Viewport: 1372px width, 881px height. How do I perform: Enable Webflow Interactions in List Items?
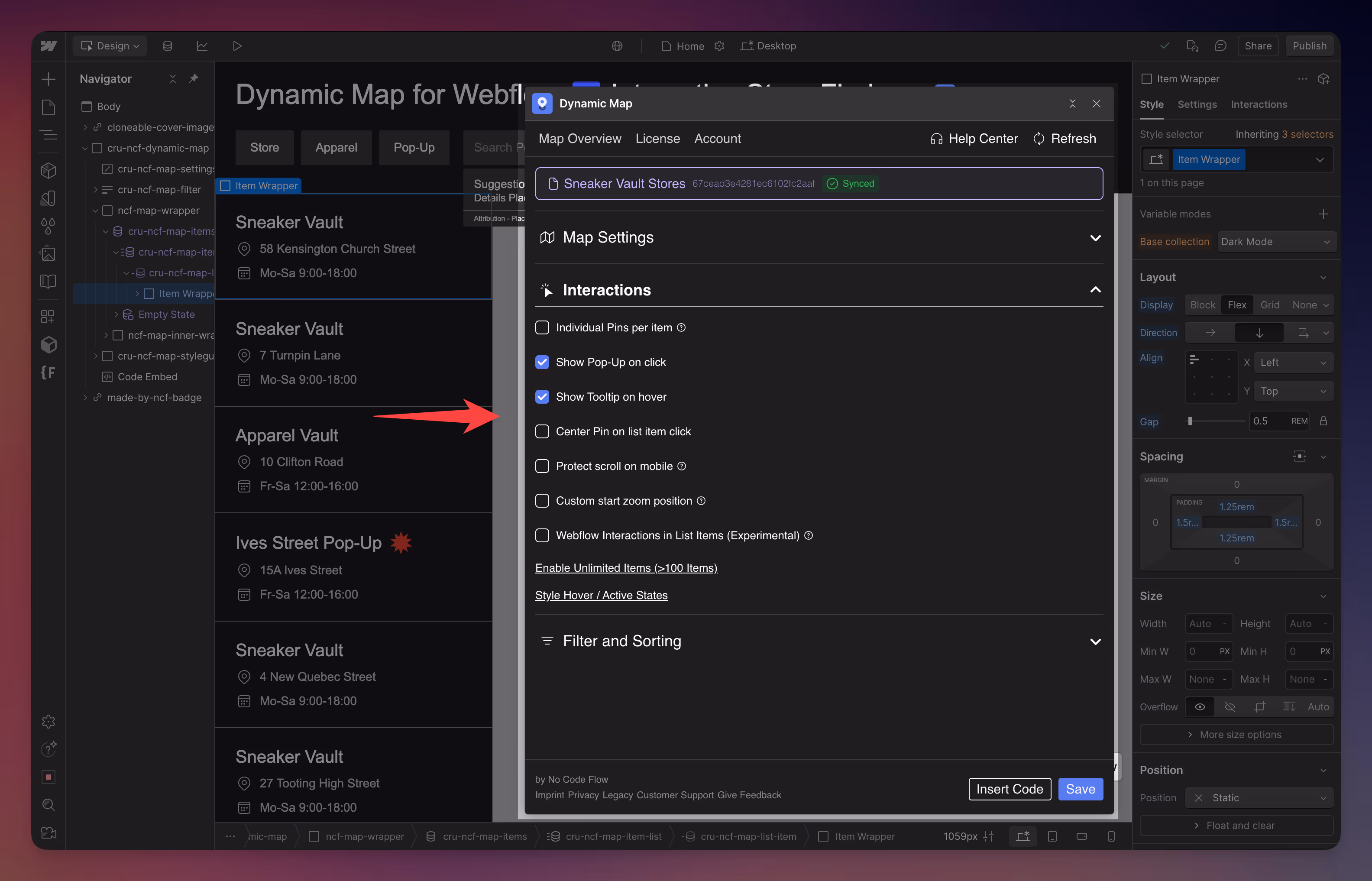[542, 535]
